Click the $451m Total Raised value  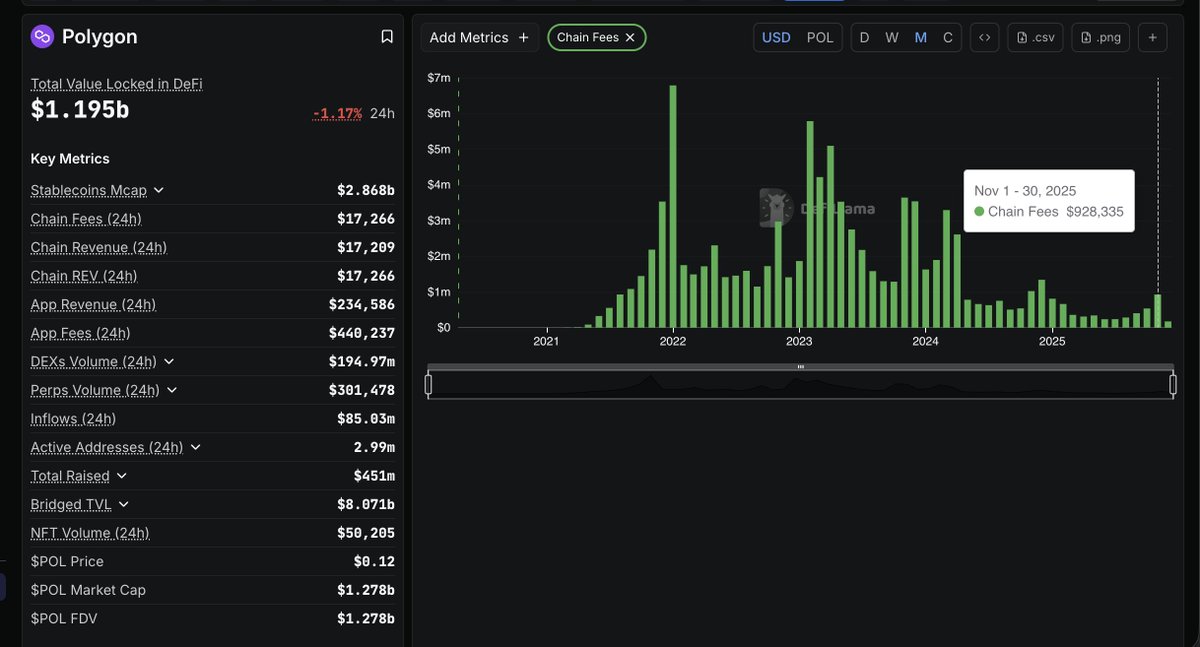[374, 476]
